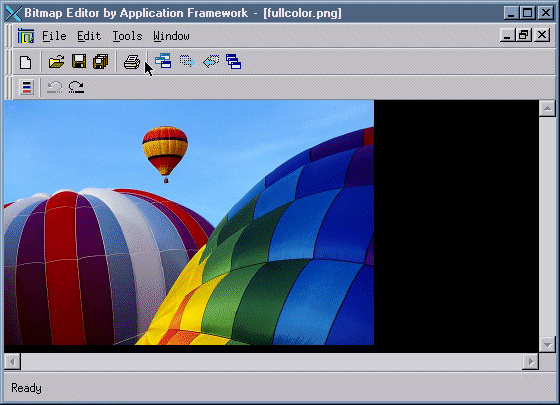
Task: Click the document icon beside File menu
Action: 26,36
